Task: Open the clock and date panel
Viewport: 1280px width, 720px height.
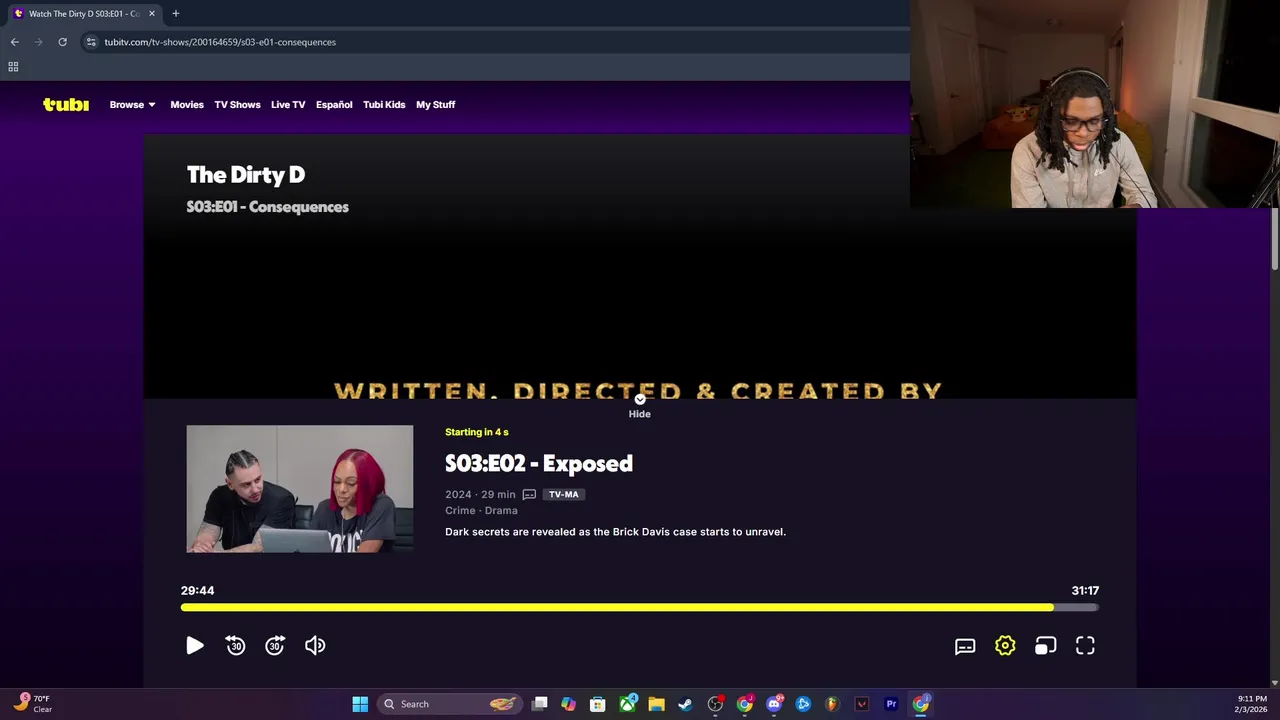Action: click(1252, 704)
